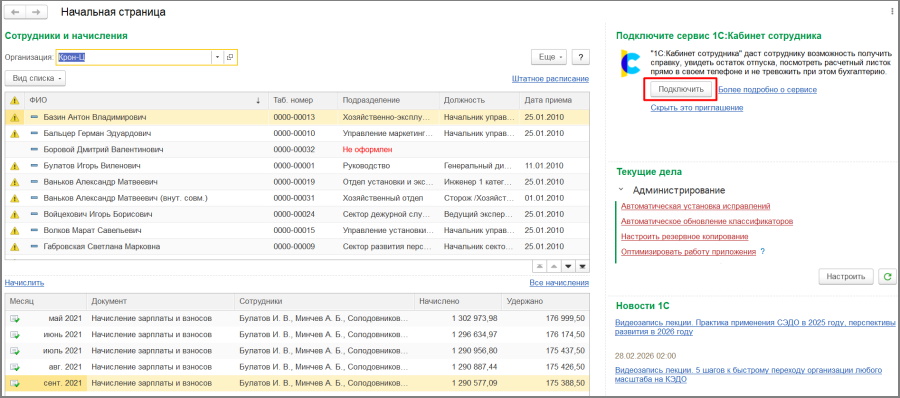Screen dimensions: 900x398
Task: Click the question mark beside Оптимизировать работу приложения
Action: 762,252
